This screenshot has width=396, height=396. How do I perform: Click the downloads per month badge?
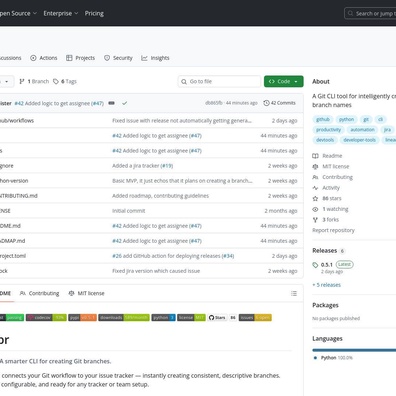pyautogui.click(x=124, y=318)
